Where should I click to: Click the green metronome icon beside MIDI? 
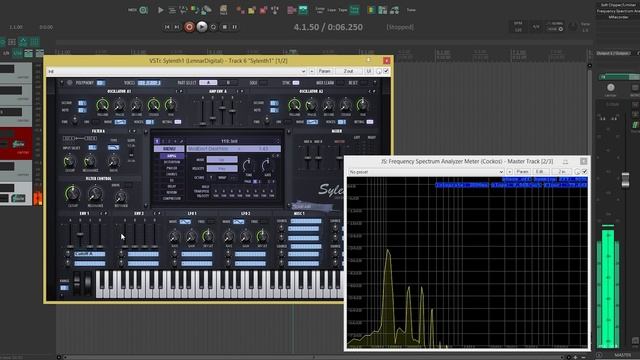point(144,10)
